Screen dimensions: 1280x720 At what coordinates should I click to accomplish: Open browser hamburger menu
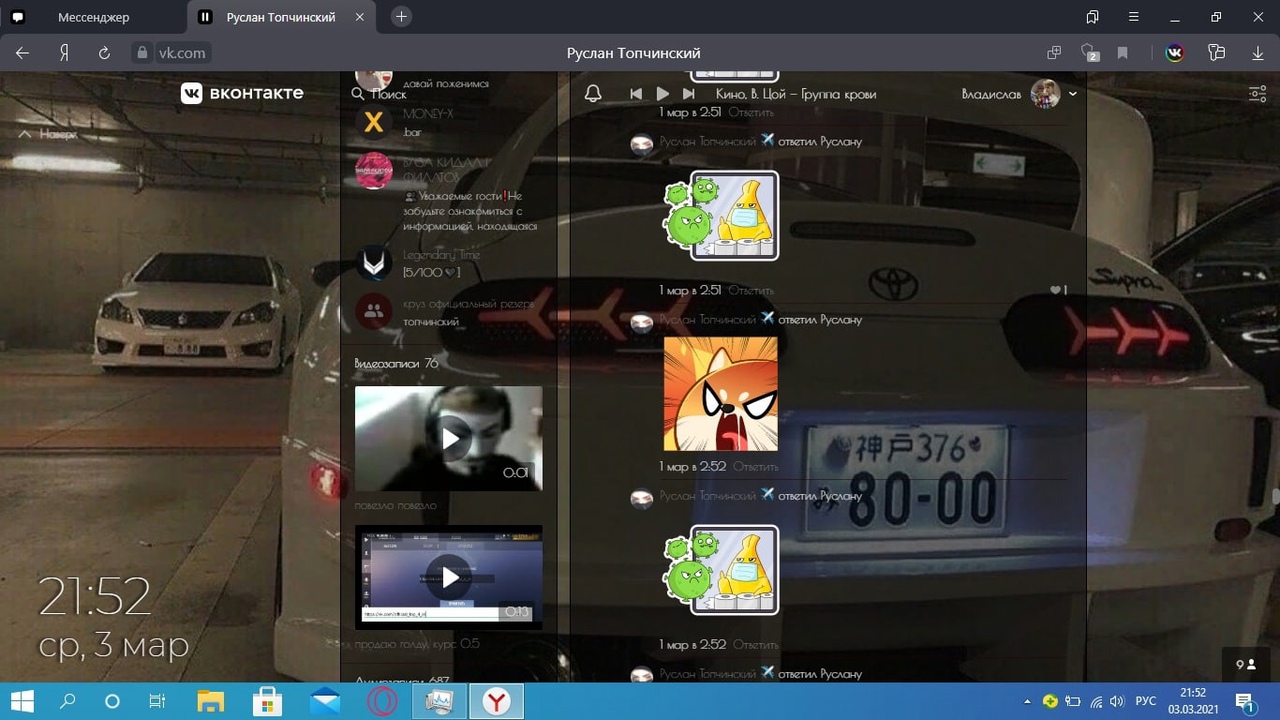(1134, 17)
